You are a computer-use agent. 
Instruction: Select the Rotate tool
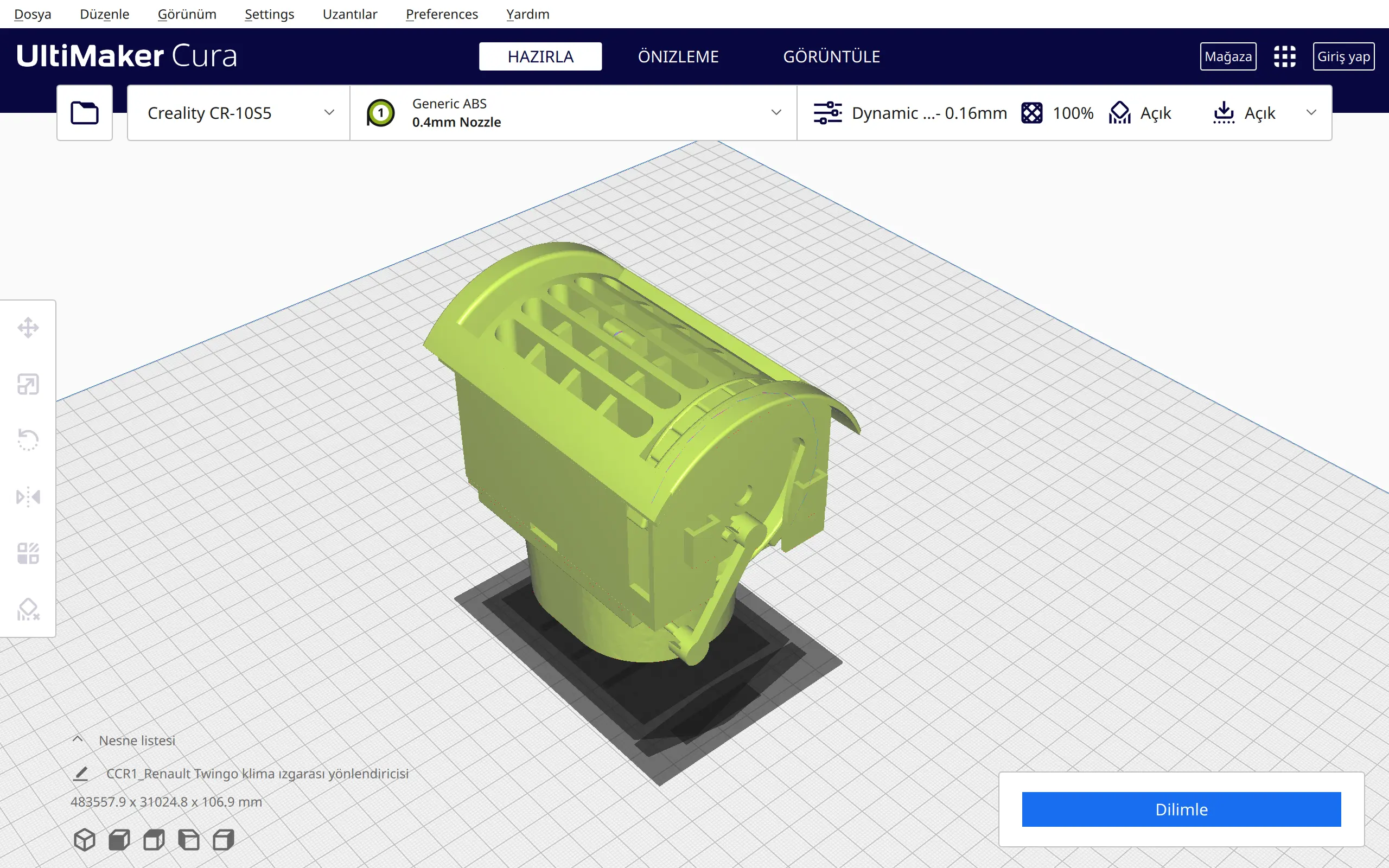[x=28, y=440]
